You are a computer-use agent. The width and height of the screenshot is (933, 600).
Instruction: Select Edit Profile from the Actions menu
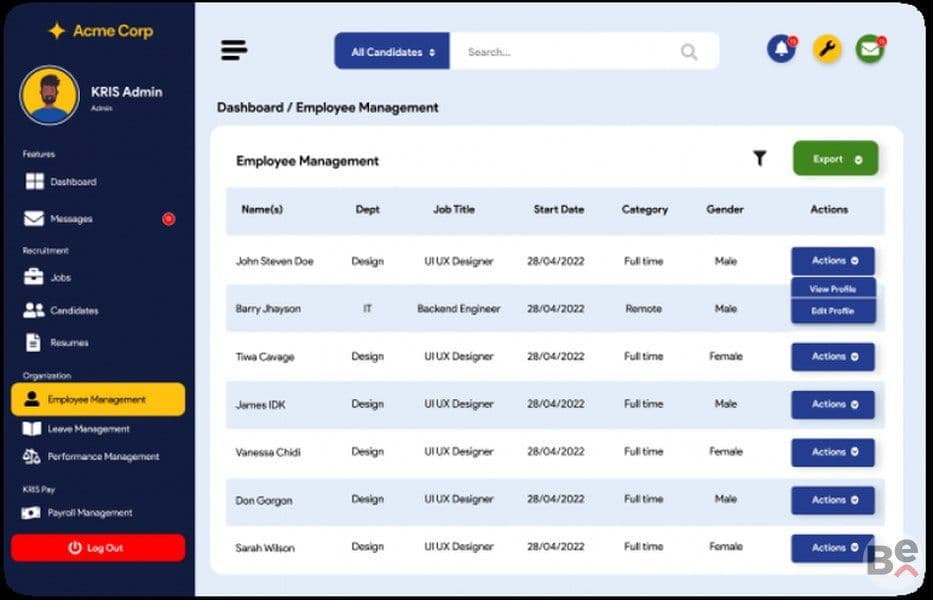833,311
